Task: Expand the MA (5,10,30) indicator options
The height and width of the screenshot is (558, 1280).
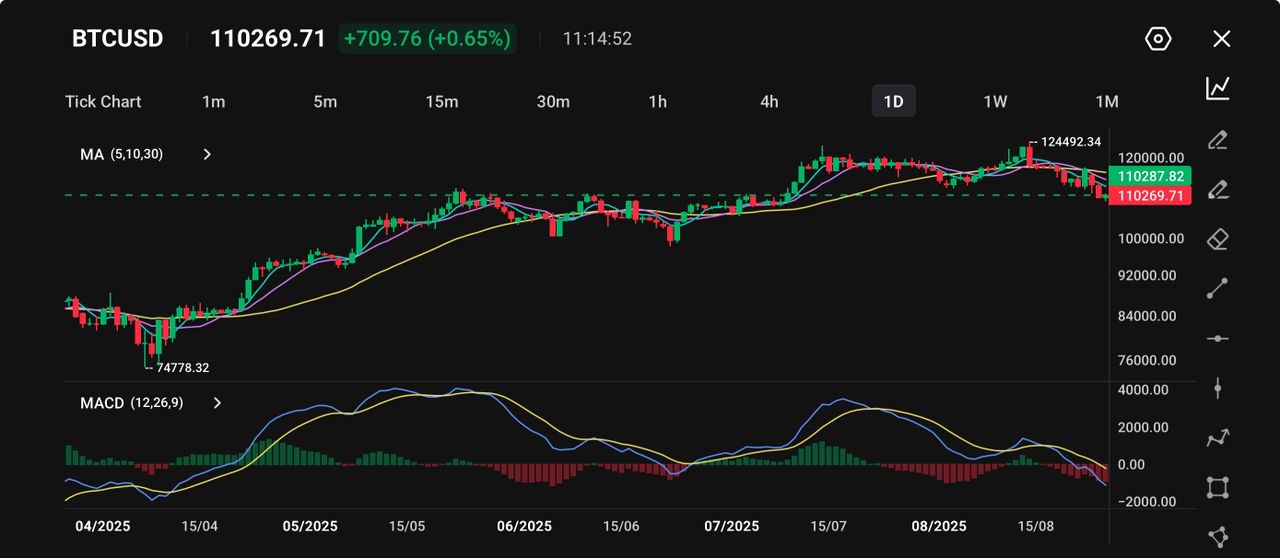Action: [207, 155]
